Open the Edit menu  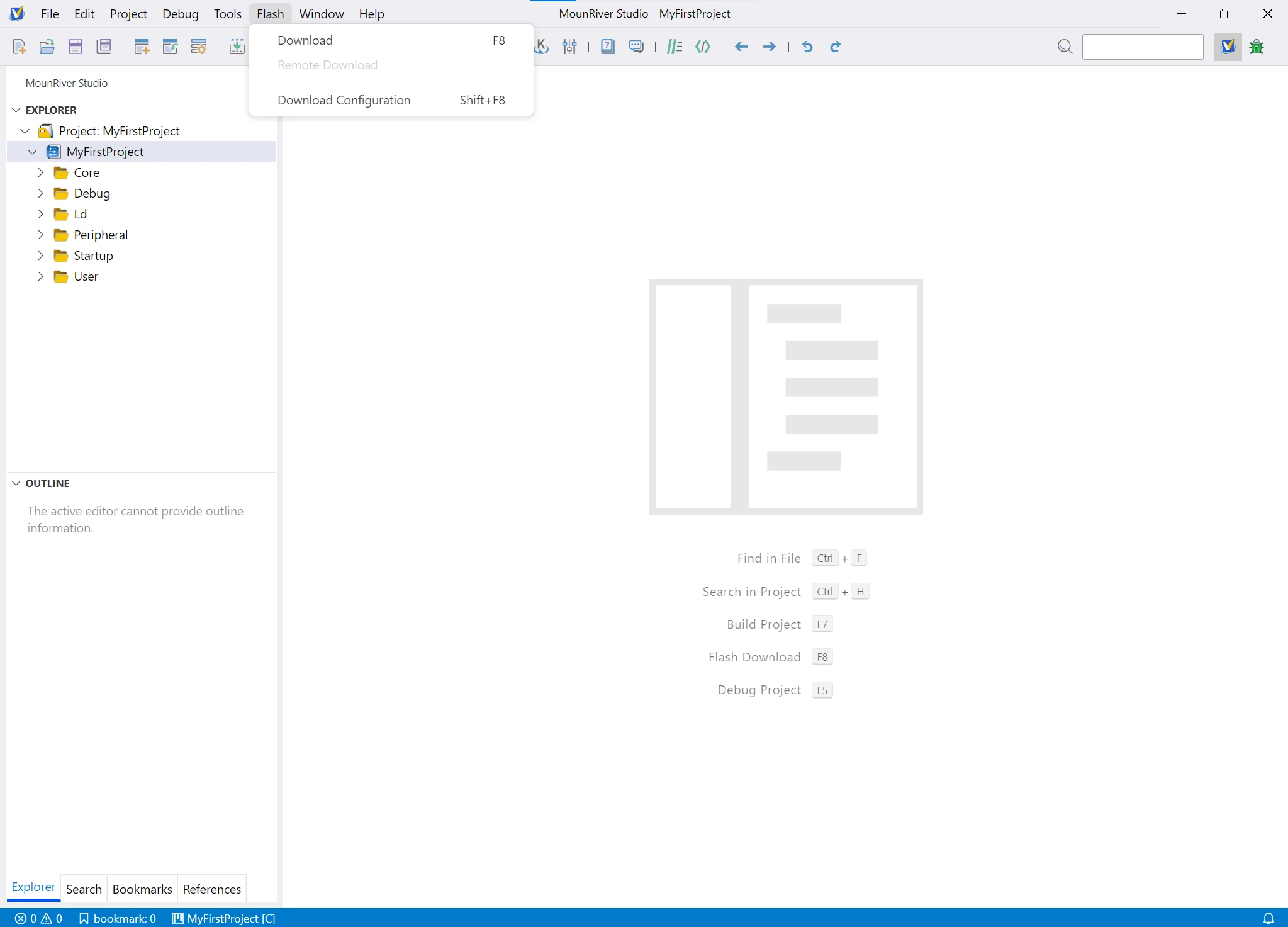(84, 14)
